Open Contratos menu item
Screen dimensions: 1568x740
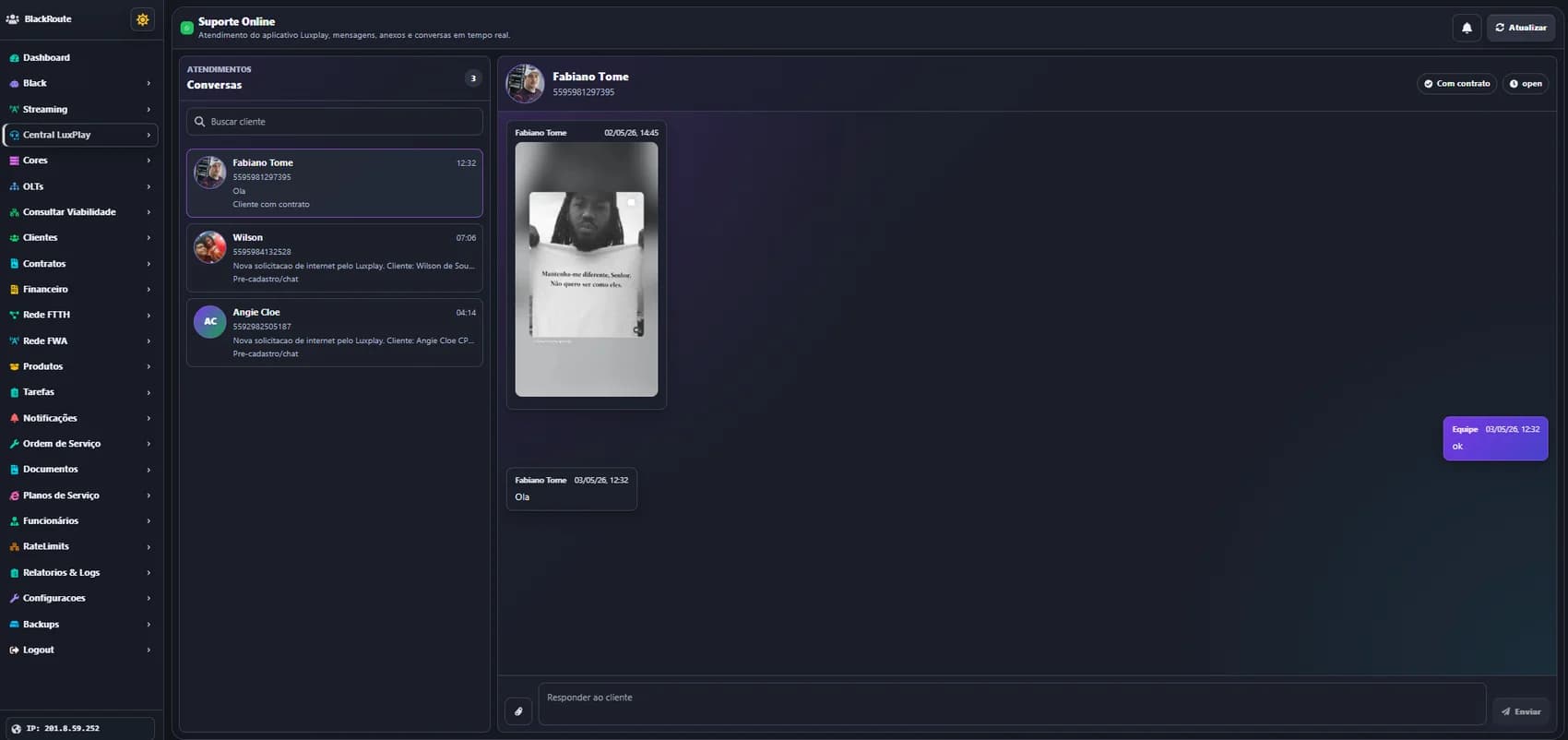pyautogui.click(x=81, y=264)
